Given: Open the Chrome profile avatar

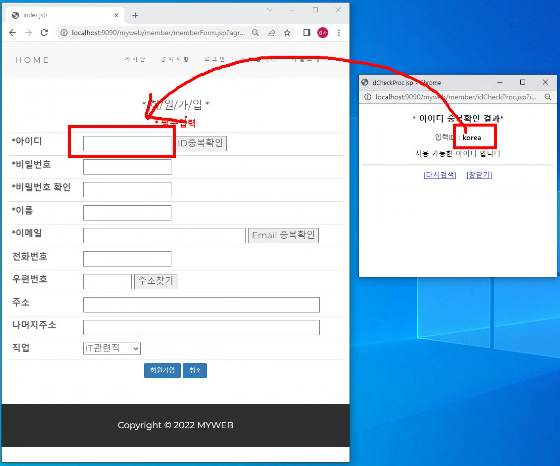Looking at the screenshot, I should pos(322,33).
